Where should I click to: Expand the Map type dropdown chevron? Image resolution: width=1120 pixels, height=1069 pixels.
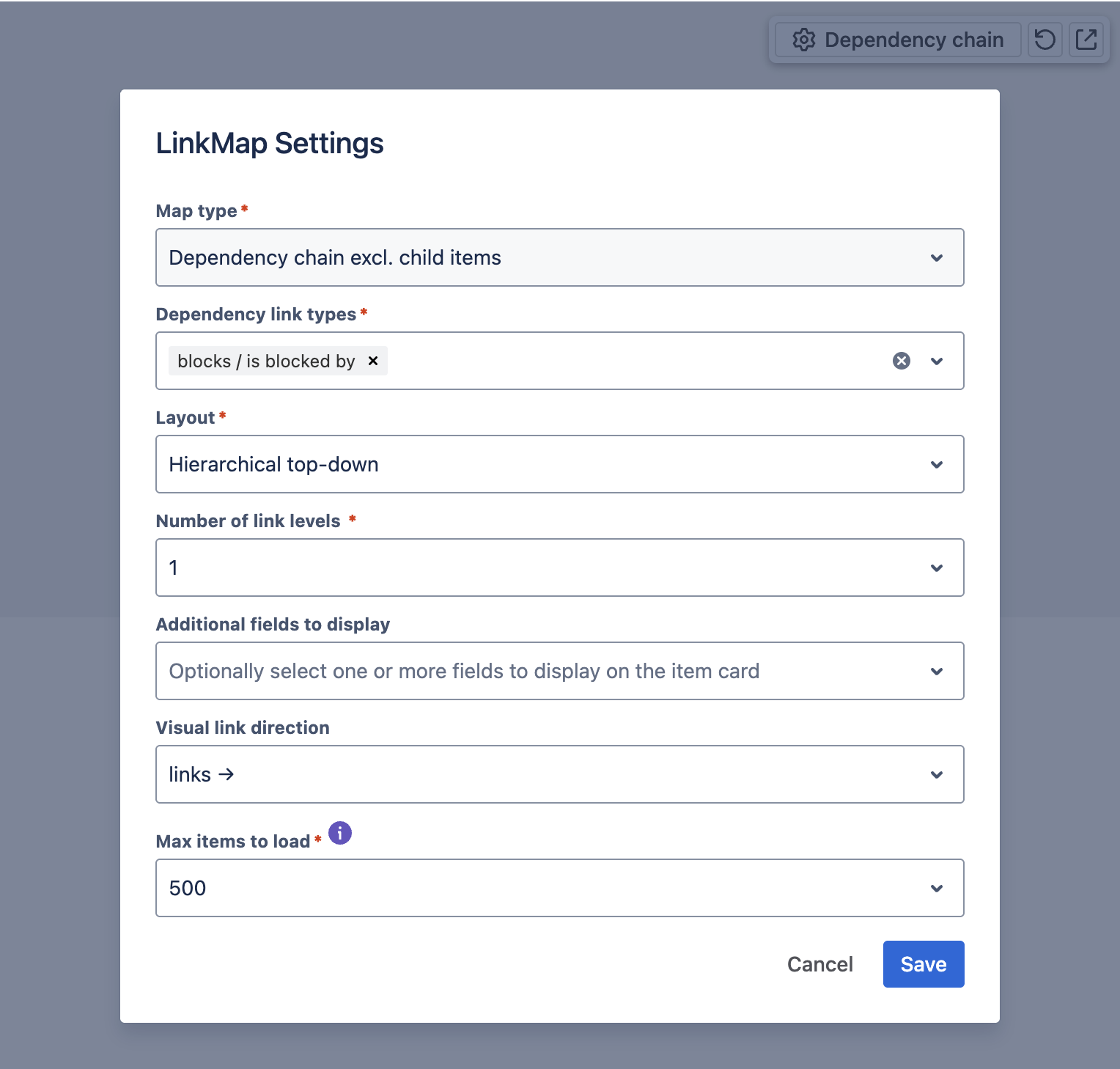(937, 258)
